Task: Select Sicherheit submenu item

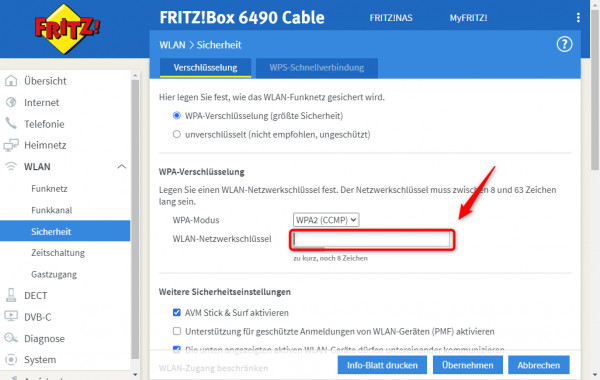Action: click(65, 231)
